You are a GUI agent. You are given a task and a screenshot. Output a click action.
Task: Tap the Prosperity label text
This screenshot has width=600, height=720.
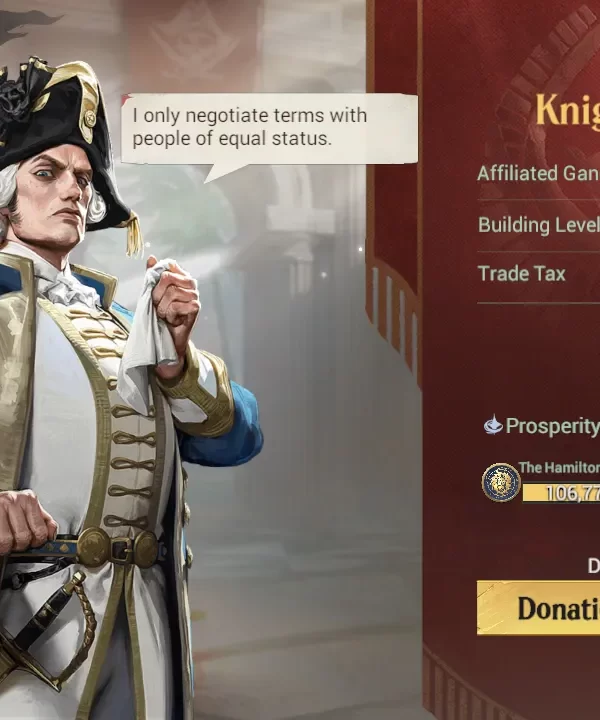[553, 426]
